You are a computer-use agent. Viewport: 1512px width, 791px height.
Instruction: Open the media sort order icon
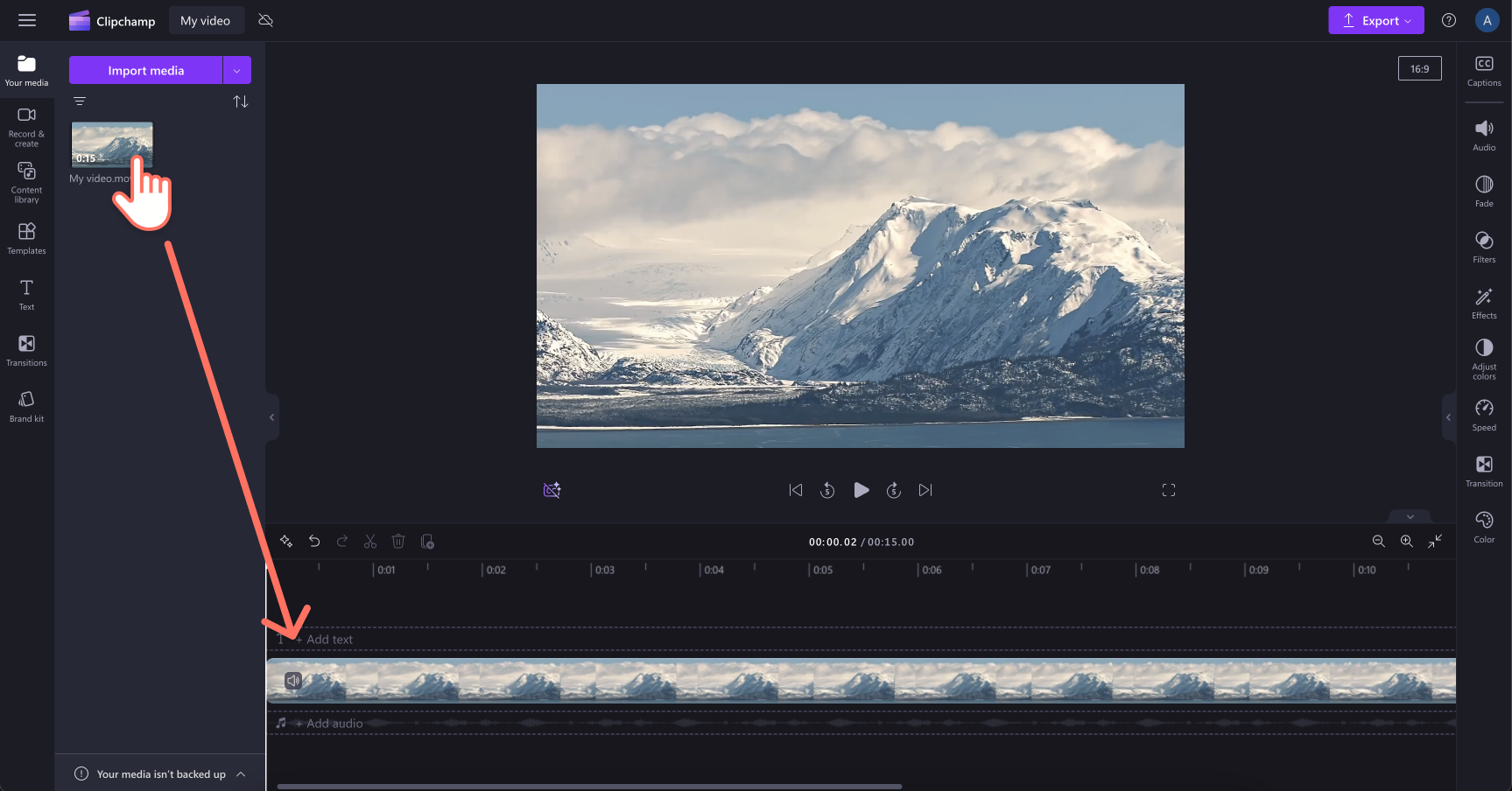241,101
